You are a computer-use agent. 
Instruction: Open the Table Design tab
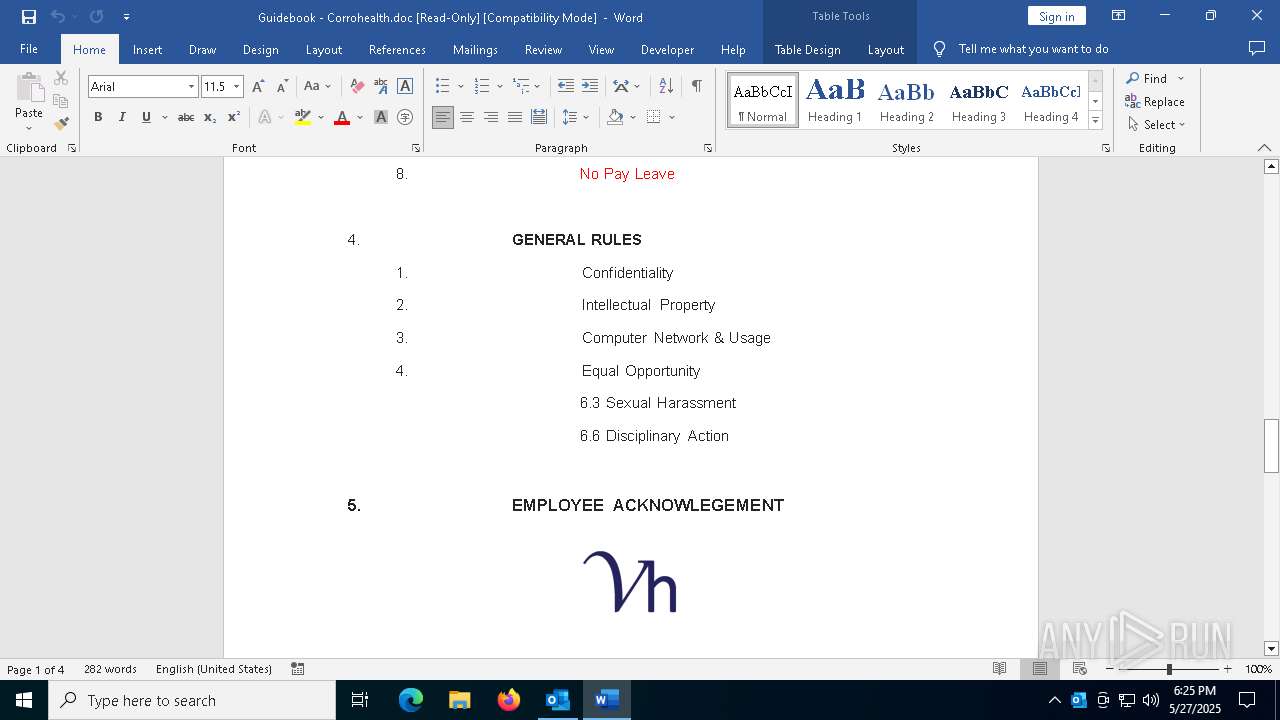(807, 49)
